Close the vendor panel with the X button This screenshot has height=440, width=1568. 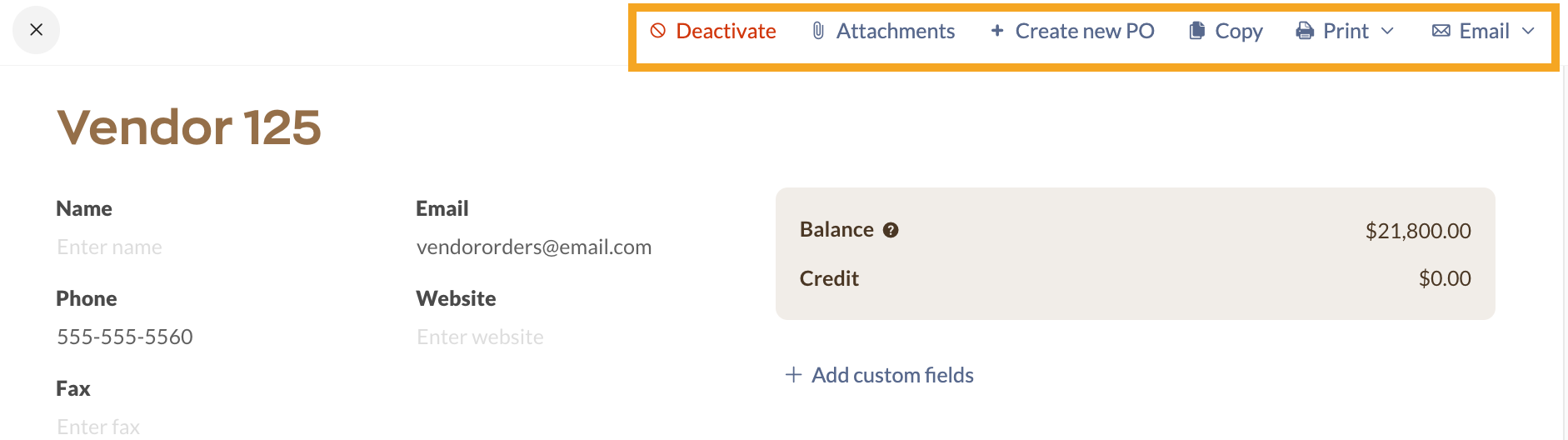point(36,30)
